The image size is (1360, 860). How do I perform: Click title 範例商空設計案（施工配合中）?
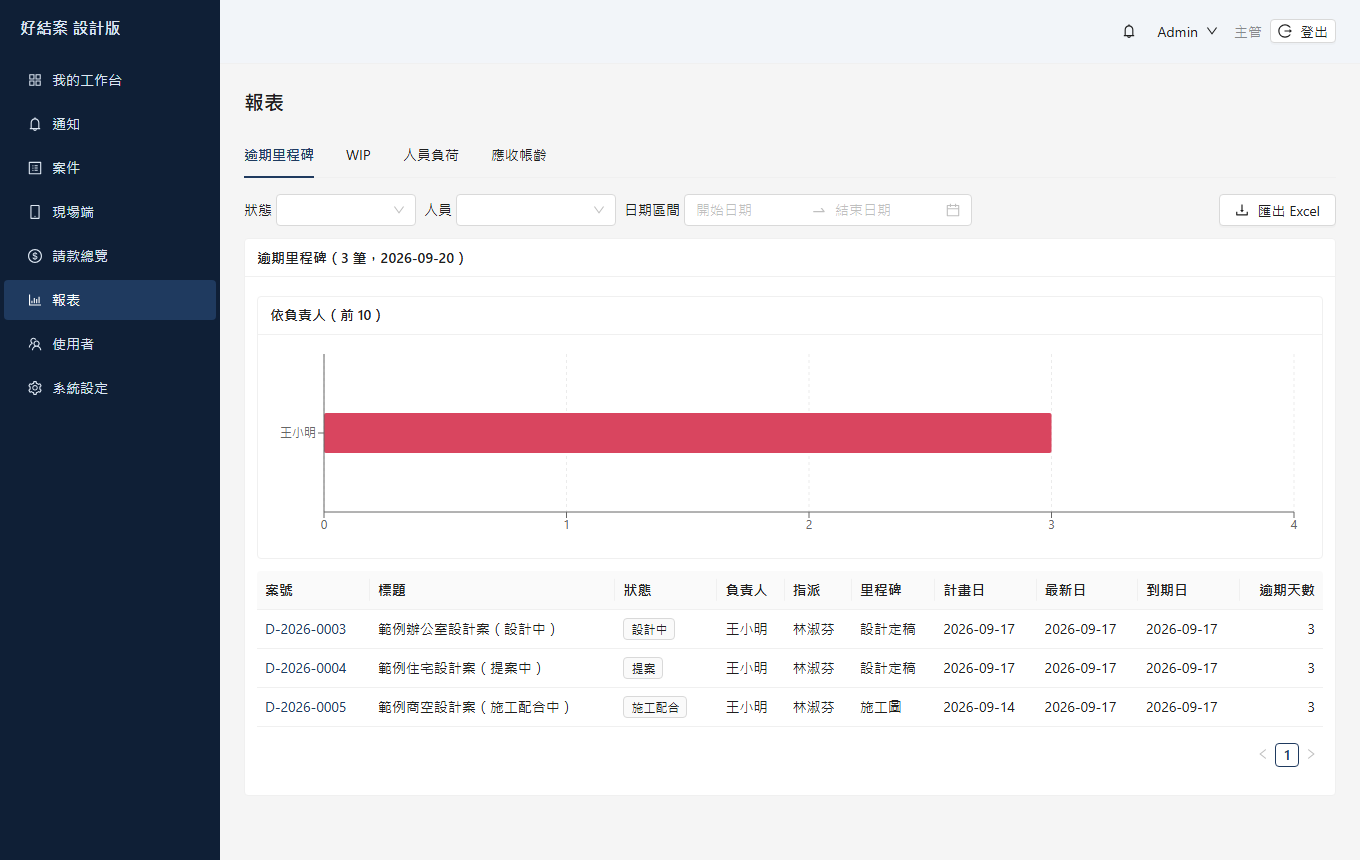tap(475, 707)
